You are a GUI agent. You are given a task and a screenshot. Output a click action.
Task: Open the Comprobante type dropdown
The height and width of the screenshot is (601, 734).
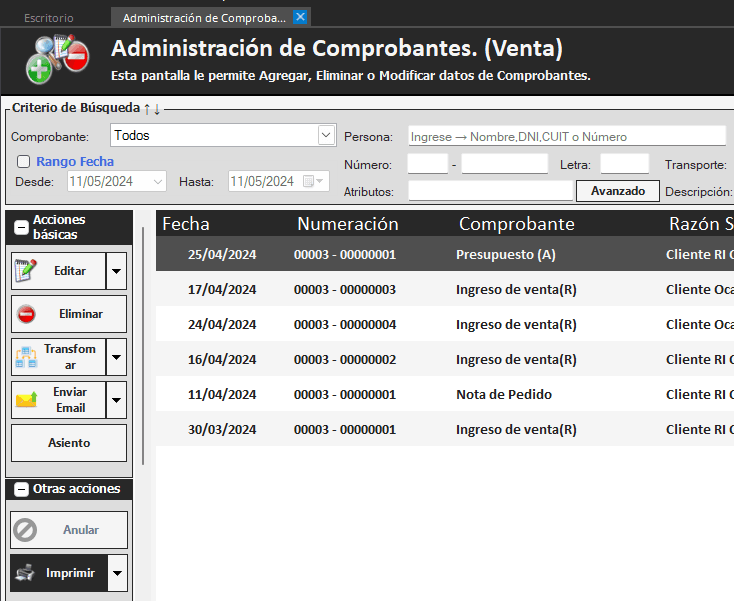click(x=326, y=135)
